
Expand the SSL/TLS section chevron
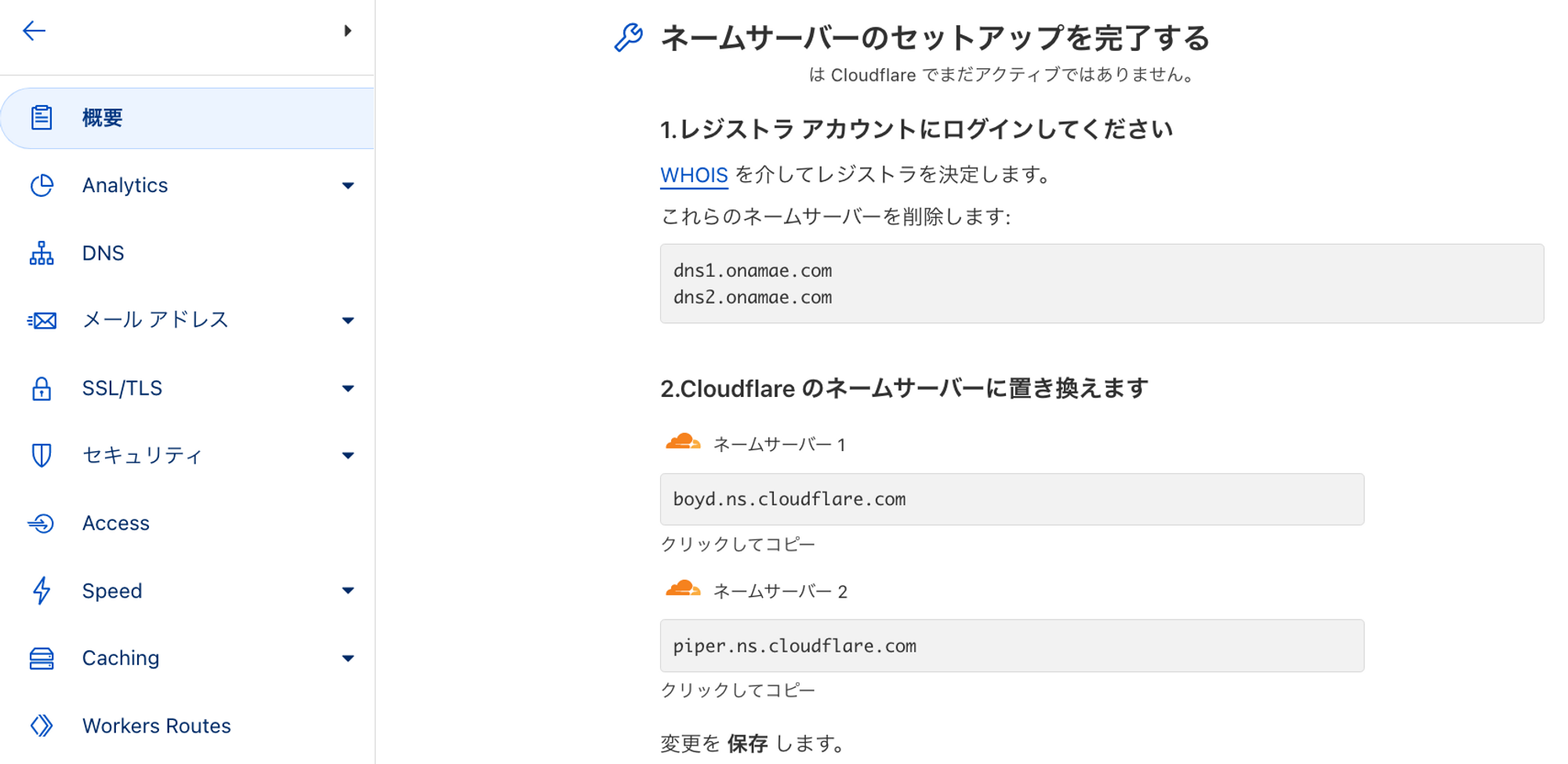click(x=348, y=388)
